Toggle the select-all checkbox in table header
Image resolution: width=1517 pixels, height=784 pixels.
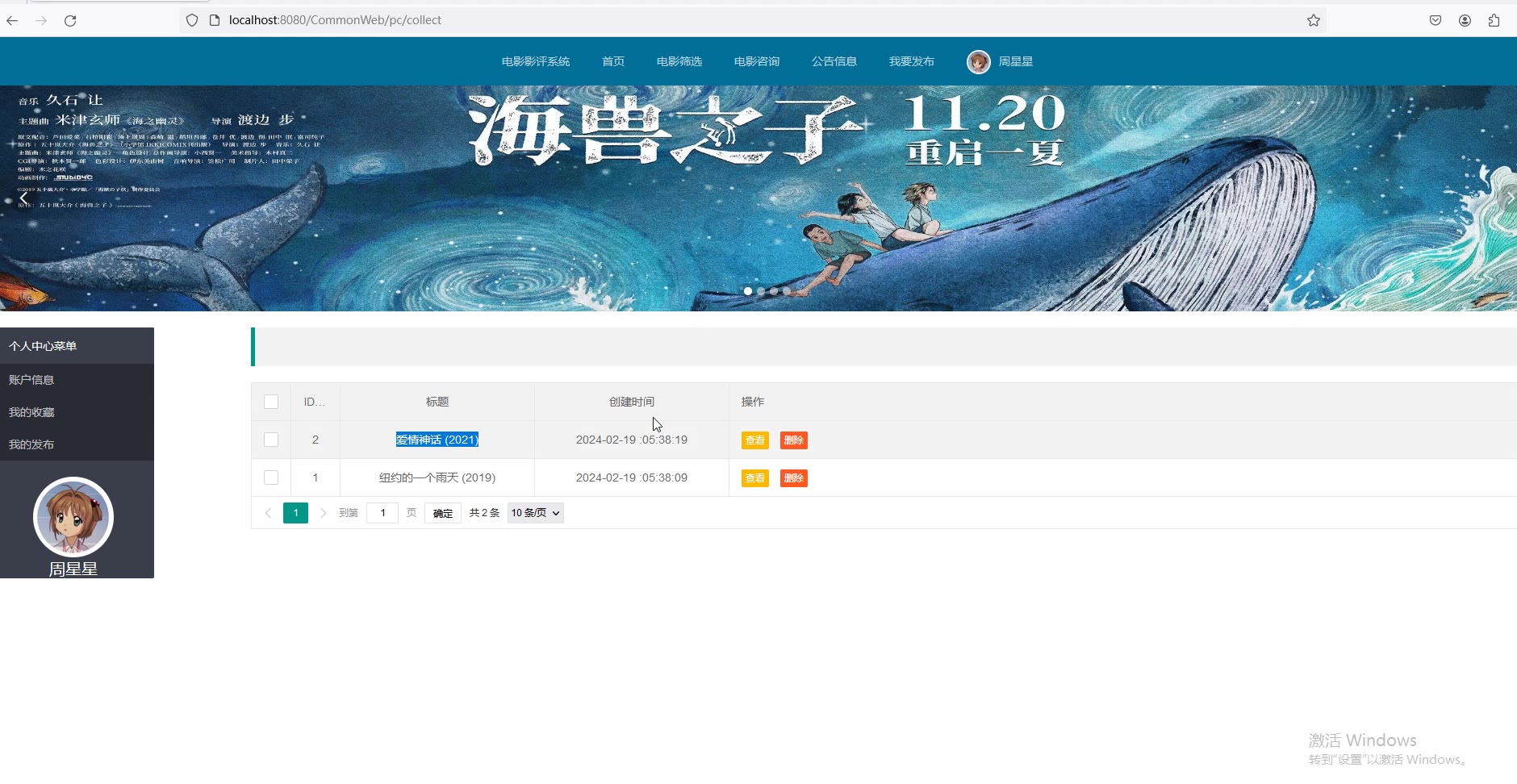coord(271,402)
